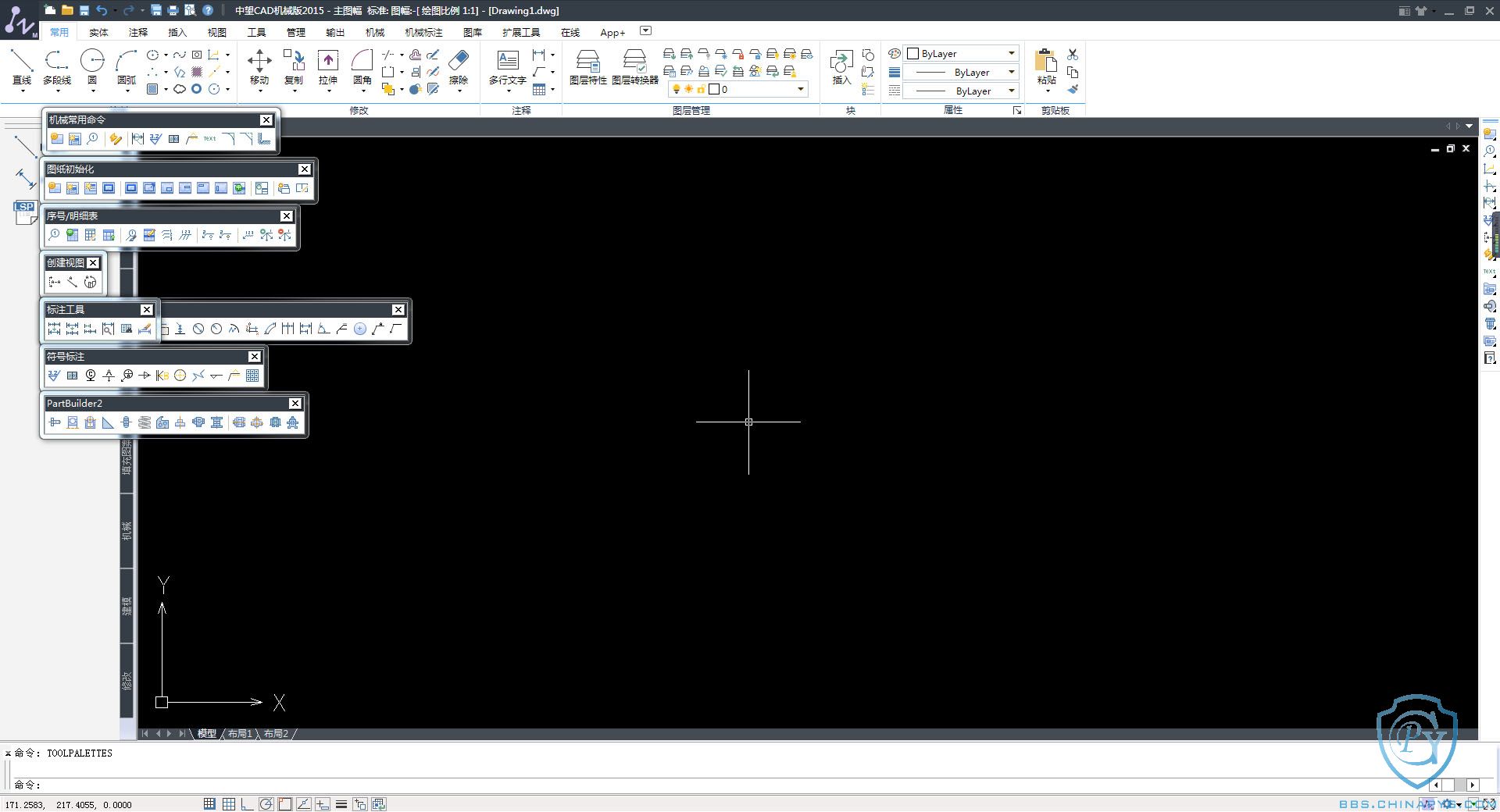The image size is (1500, 812).
Task: Close the 符号标注 floating toolbar
Action: (255, 356)
